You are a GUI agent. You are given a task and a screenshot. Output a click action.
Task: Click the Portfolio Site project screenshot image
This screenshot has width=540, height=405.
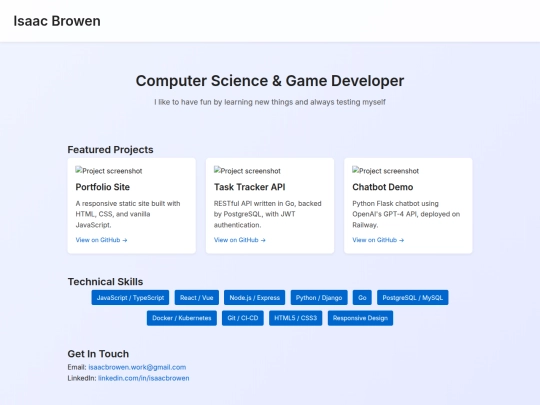pos(109,171)
